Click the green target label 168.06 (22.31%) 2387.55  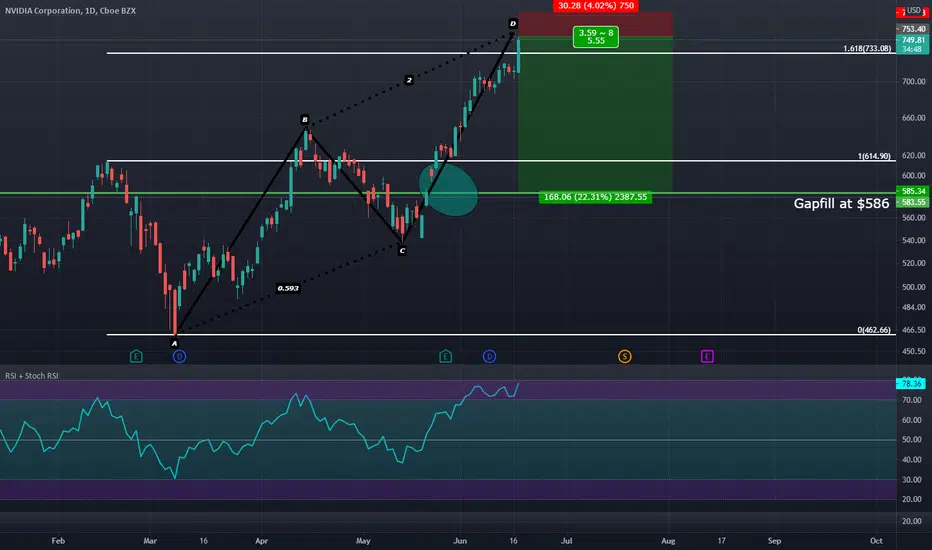595,197
